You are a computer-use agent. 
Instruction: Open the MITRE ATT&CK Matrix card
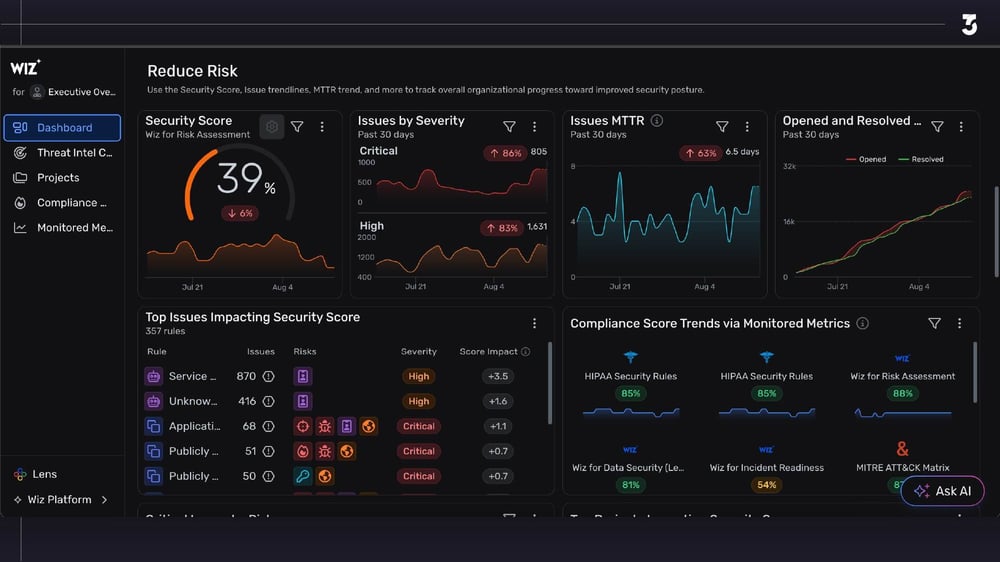[x=902, y=467]
